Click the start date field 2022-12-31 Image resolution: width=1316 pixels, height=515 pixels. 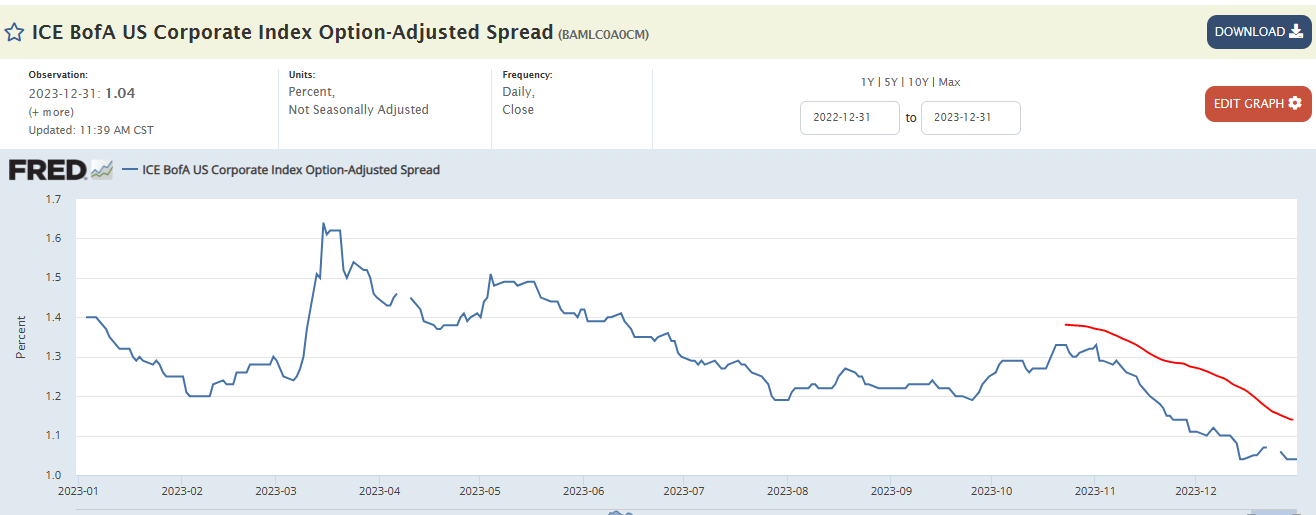[850, 117]
